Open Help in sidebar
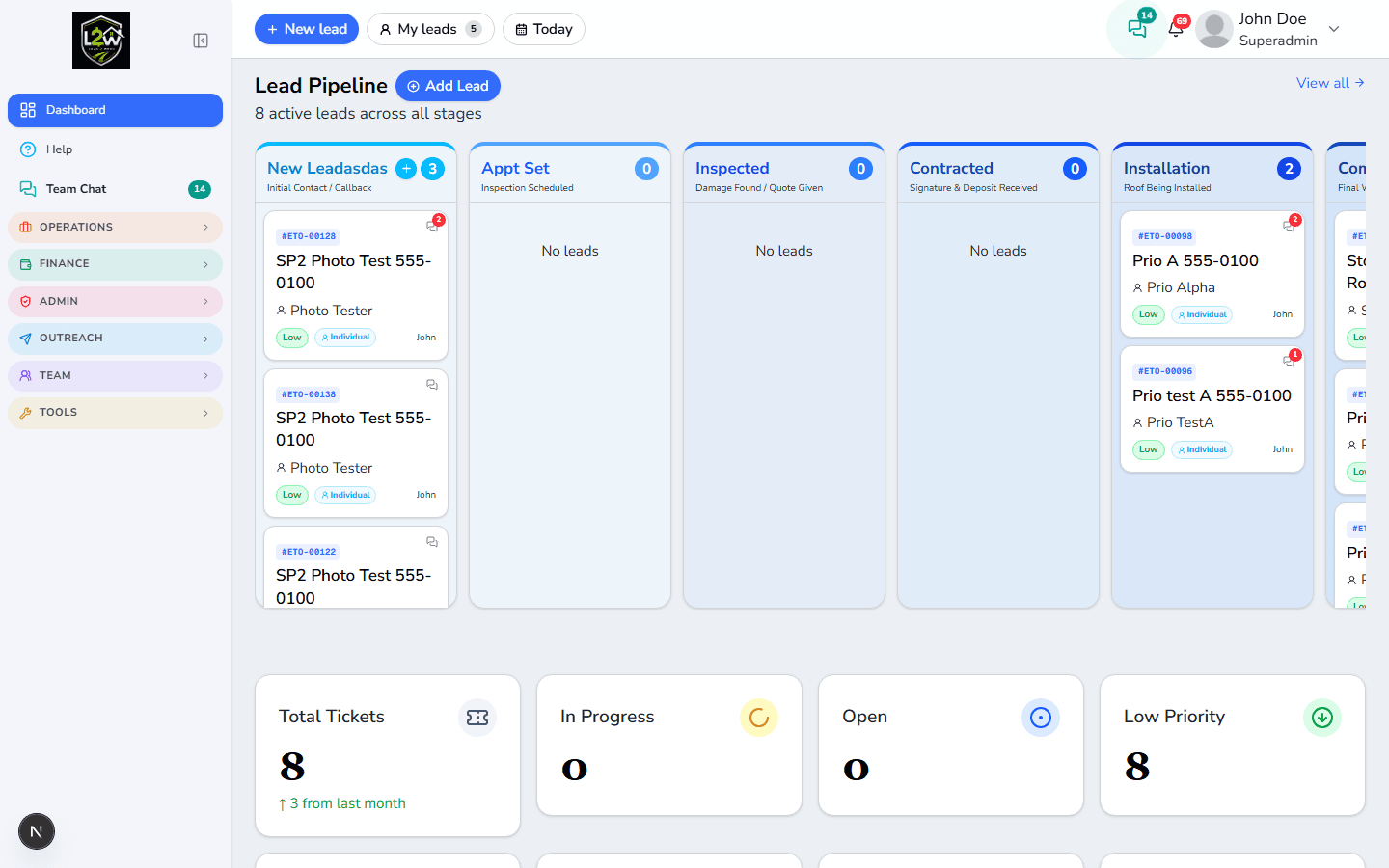Screen dimensions: 1389x868 click(x=115, y=149)
